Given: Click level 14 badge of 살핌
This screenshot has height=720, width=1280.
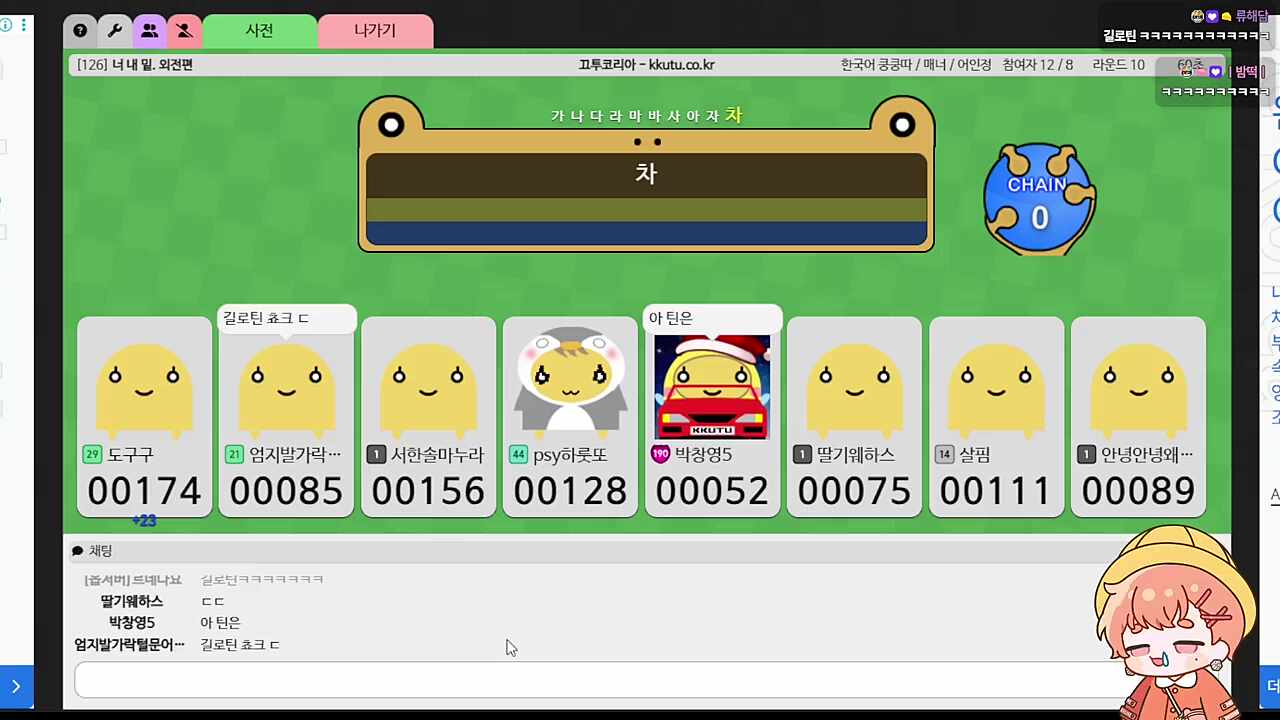Looking at the screenshot, I should point(944,455).
